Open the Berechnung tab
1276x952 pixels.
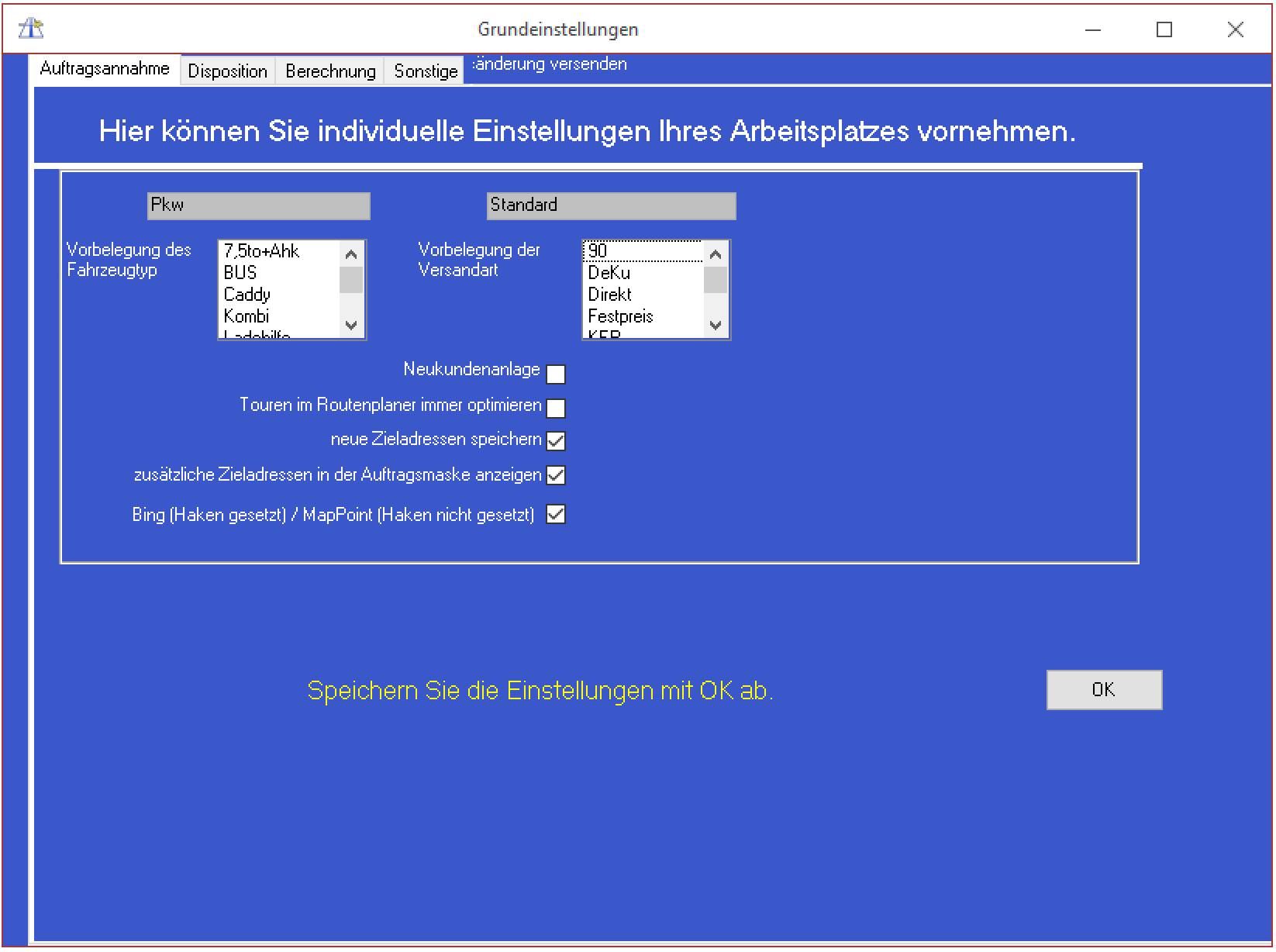tap(330, 71)
